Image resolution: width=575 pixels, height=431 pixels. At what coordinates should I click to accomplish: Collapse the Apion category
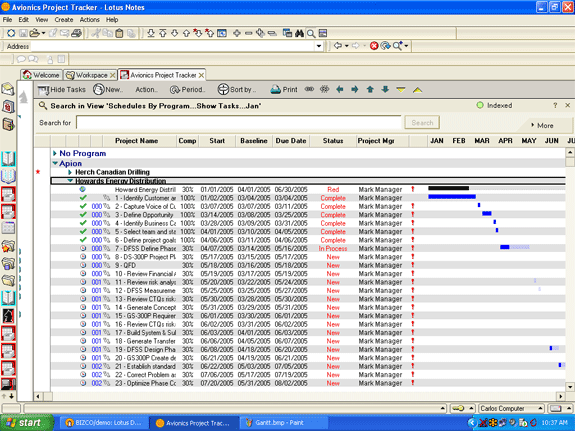point(55,163)
